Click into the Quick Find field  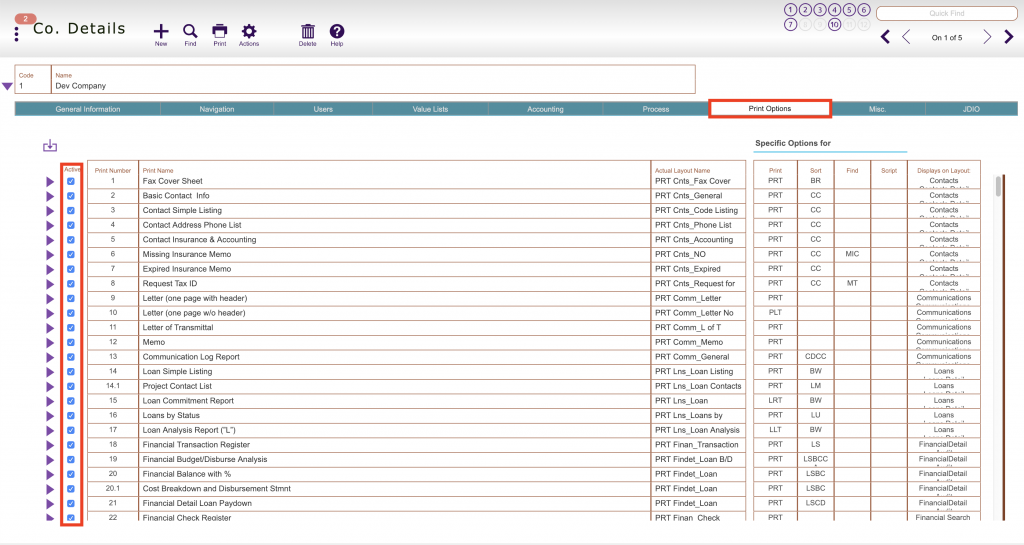(x=946, y=13)
